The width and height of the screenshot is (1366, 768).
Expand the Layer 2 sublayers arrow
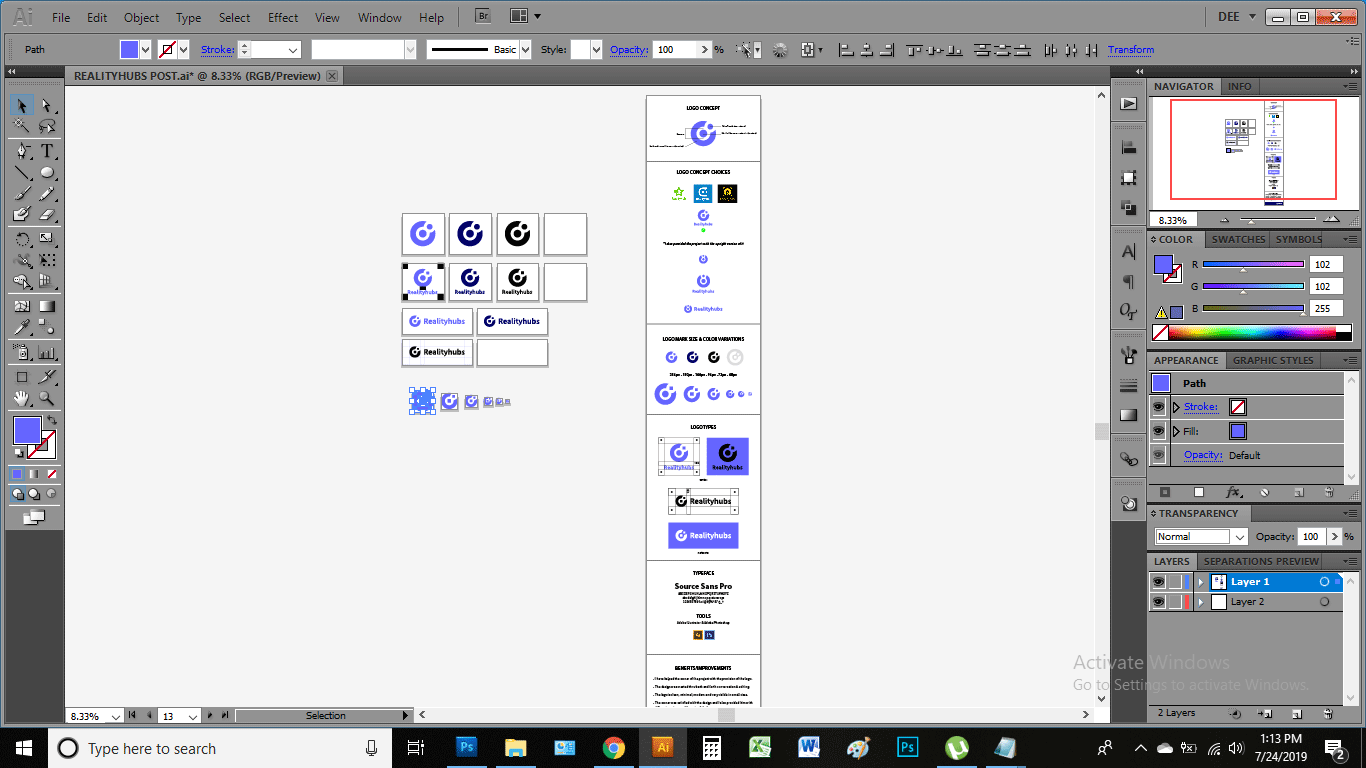(1201, 602)
